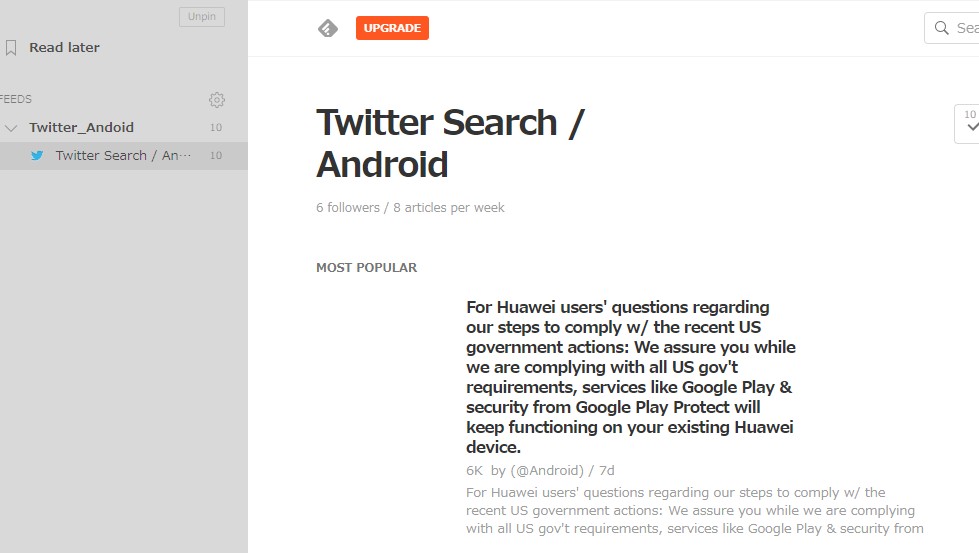Collapse the Twitter_Andoid category chevron
979x553 pixels.
tap(12, 128)
